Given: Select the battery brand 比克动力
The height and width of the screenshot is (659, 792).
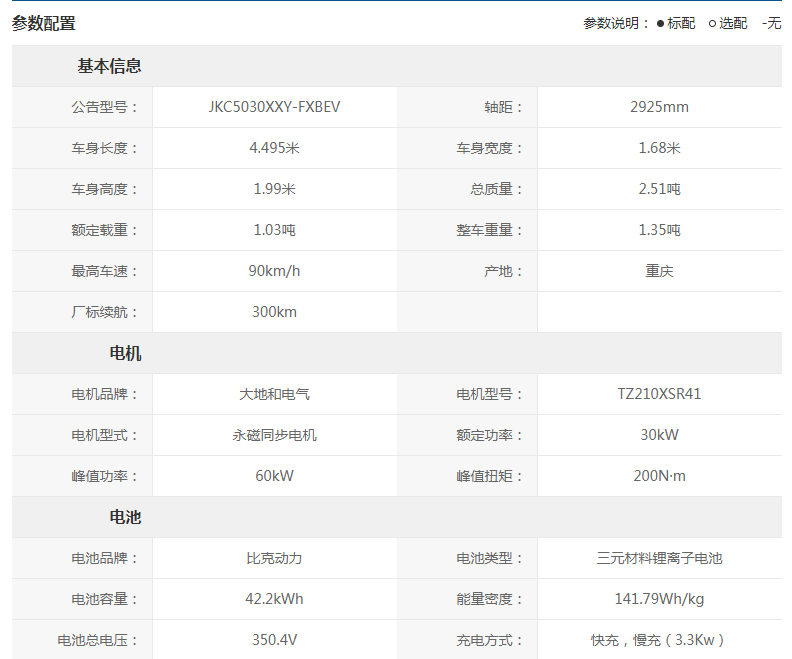Looking at the screenshot, I should [x=274, y=558].
